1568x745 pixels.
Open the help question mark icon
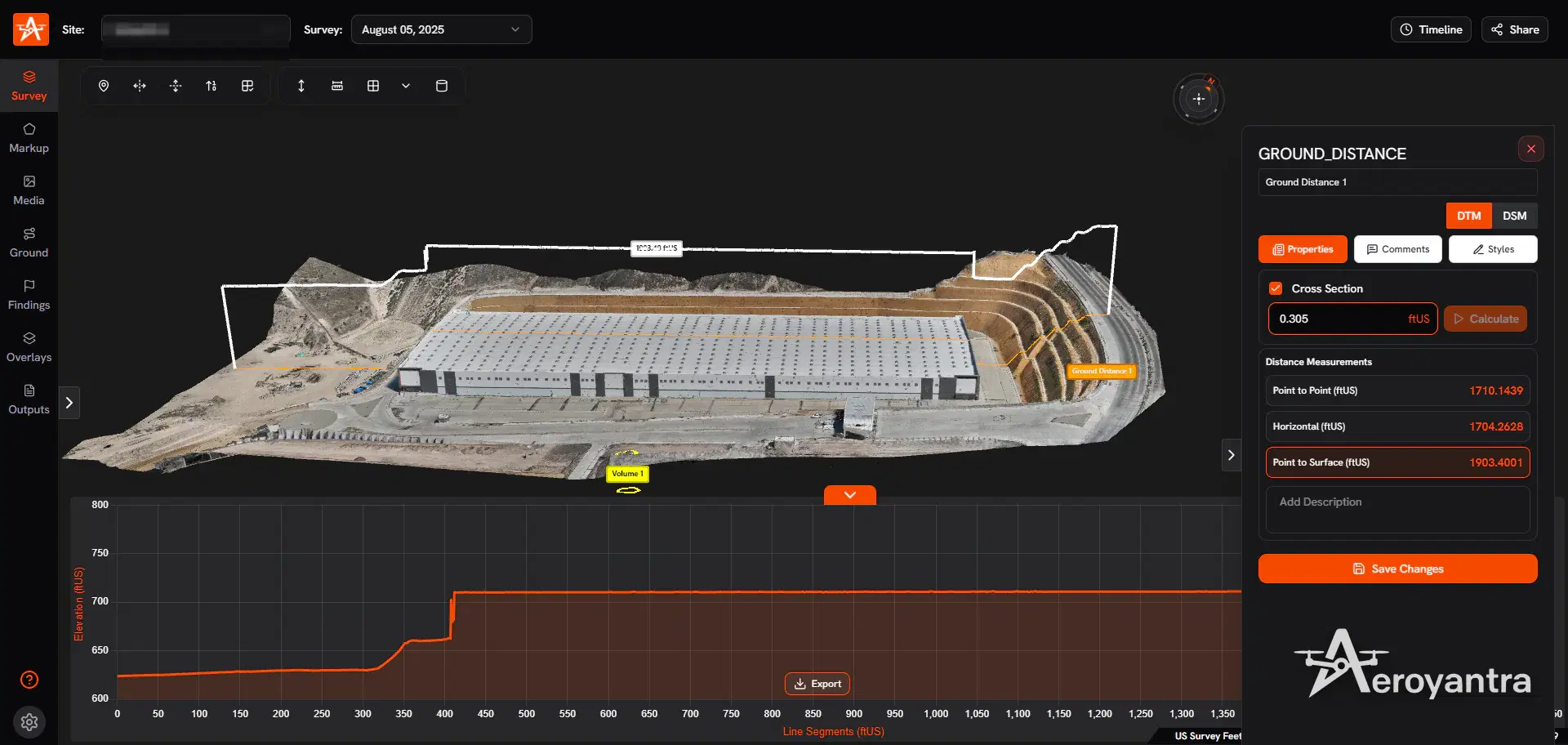pos(29,680)
